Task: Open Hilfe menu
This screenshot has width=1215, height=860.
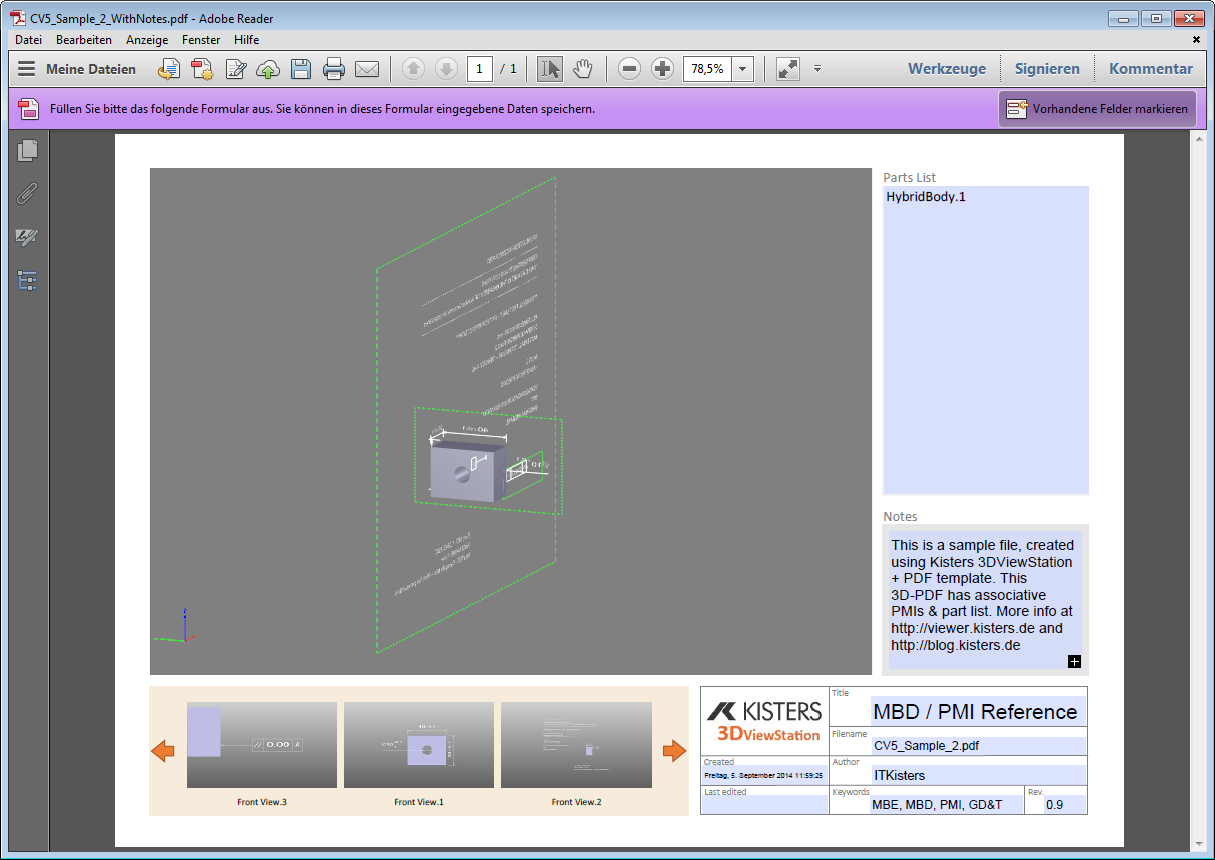Action: [x=246, y=40]
